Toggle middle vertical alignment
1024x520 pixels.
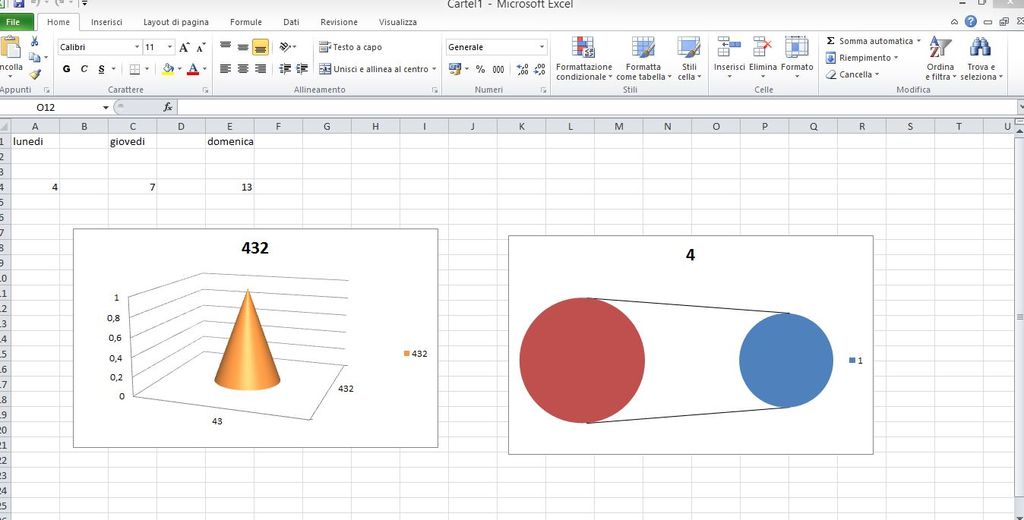[243, 46]
